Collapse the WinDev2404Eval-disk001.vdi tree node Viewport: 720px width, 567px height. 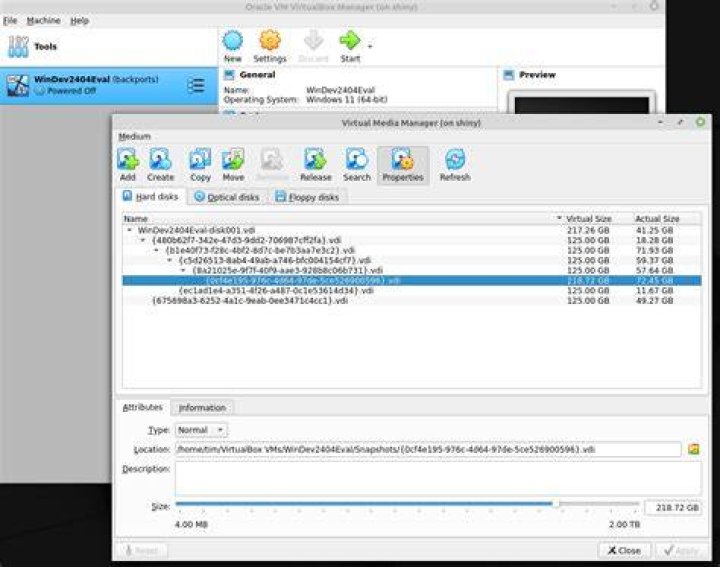130,230
